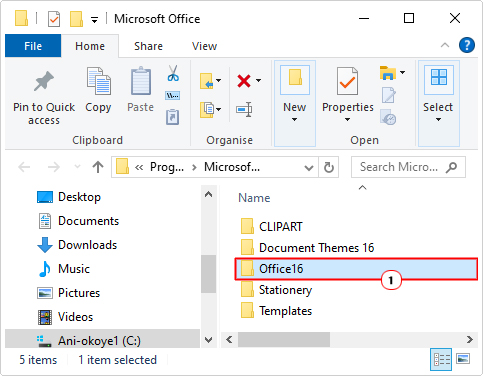483x376 pixels.
Task: Click the Copy icon in Clipboard
Action: (x=98, y=81)
